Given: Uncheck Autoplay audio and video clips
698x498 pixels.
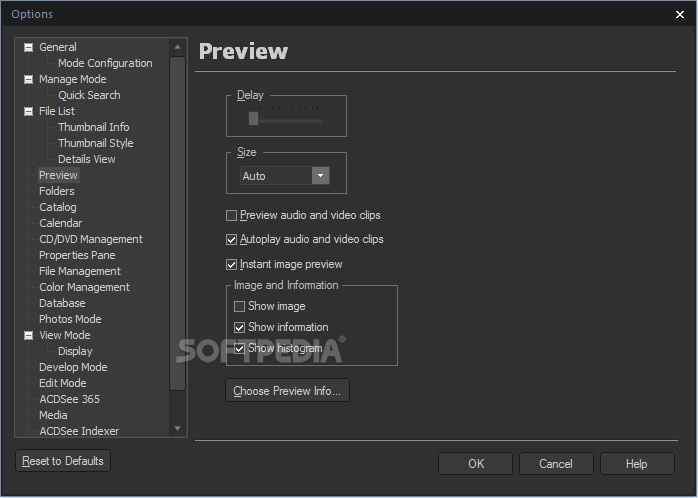Looking at the screenshot, I should (231, 240).
